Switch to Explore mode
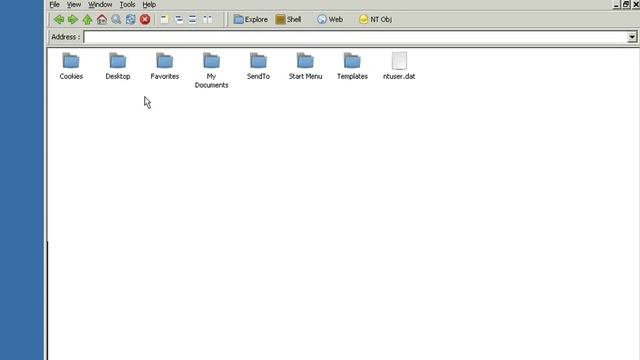The width and height of the screenshot is (640, 360). coord(251,19)
